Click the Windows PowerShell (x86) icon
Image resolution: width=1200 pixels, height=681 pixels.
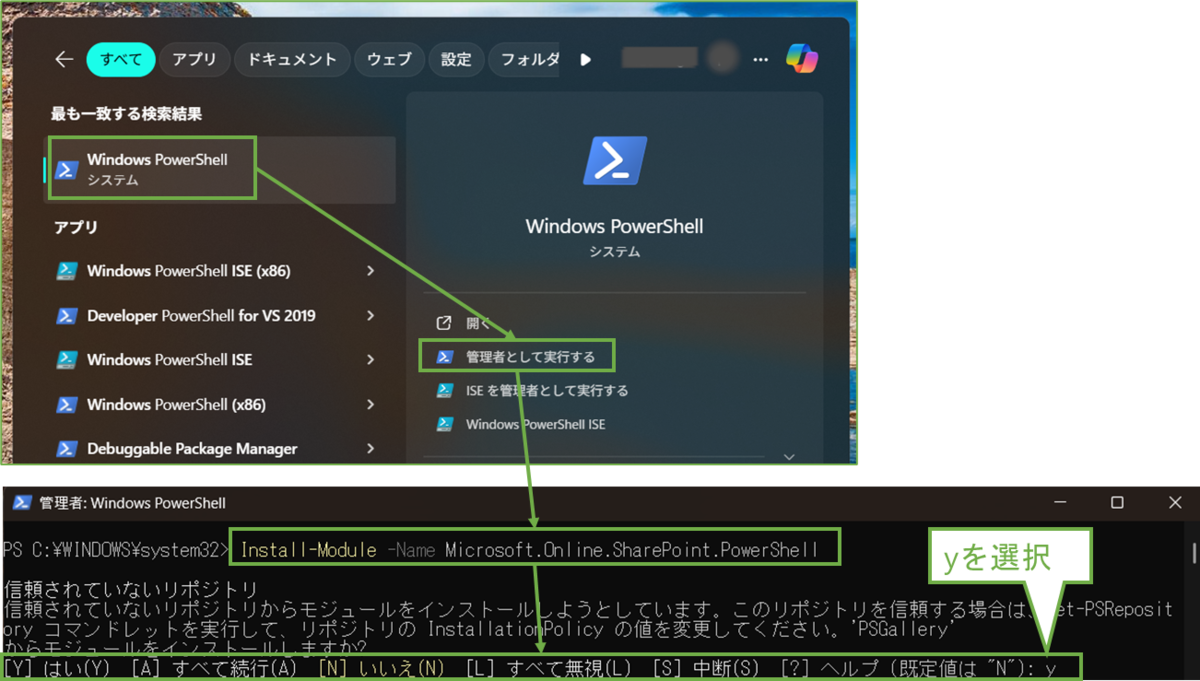click(67, 405)
